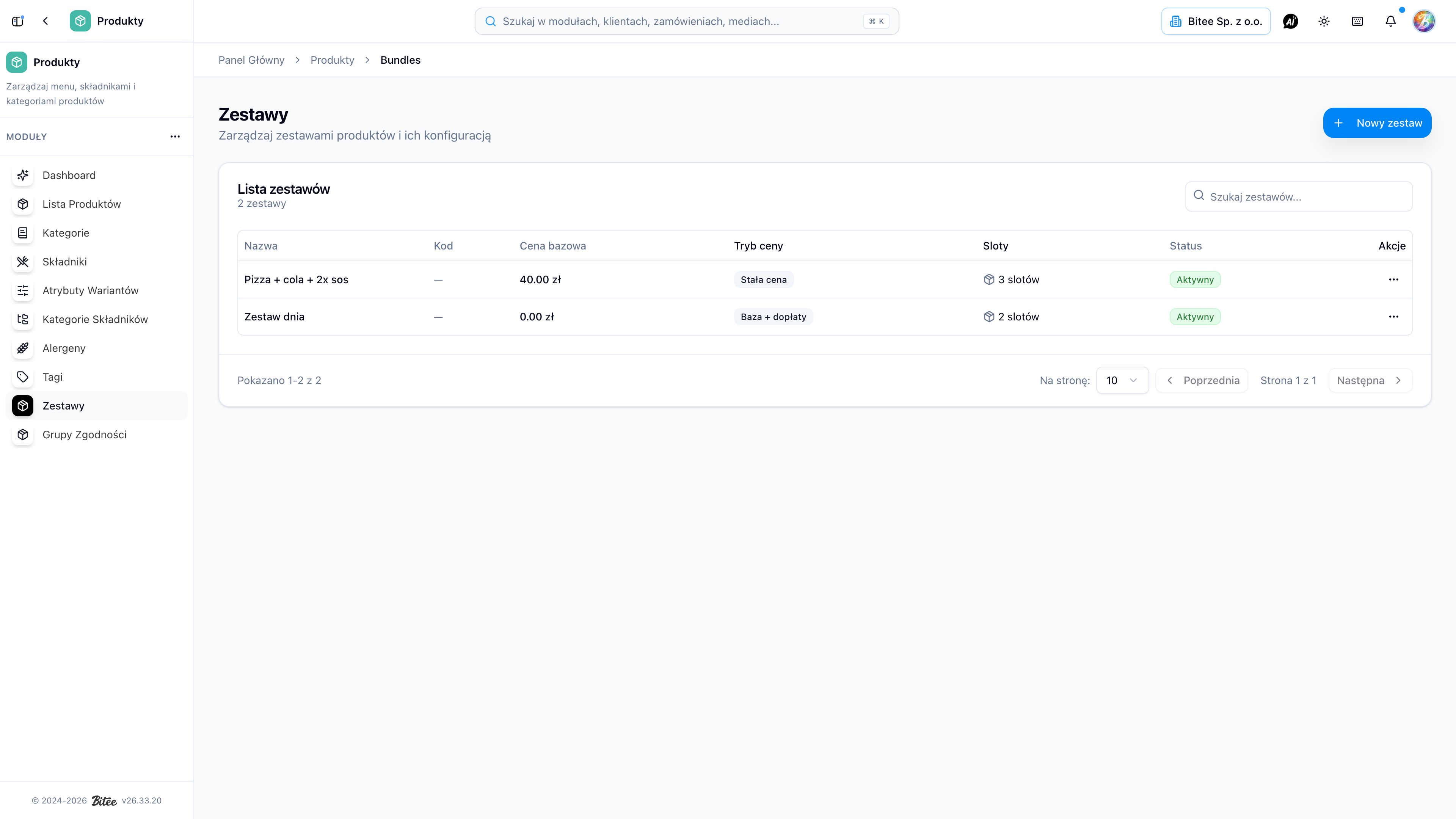Click the Bundles breadcrumb
This screenshot has width=1456, height=819.
pyautogui.click(x=400, y=60)
